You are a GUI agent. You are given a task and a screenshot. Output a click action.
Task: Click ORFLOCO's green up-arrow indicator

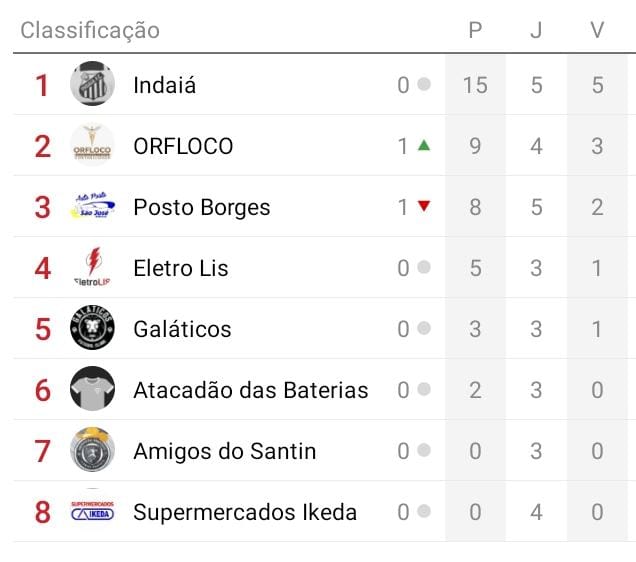(424, 146)
